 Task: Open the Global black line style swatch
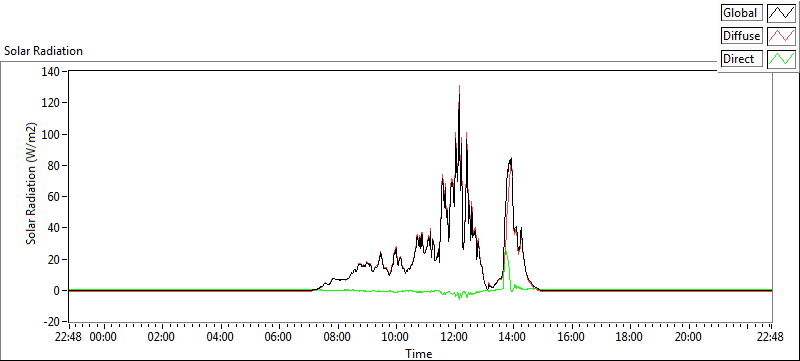(x=782, y=13)
